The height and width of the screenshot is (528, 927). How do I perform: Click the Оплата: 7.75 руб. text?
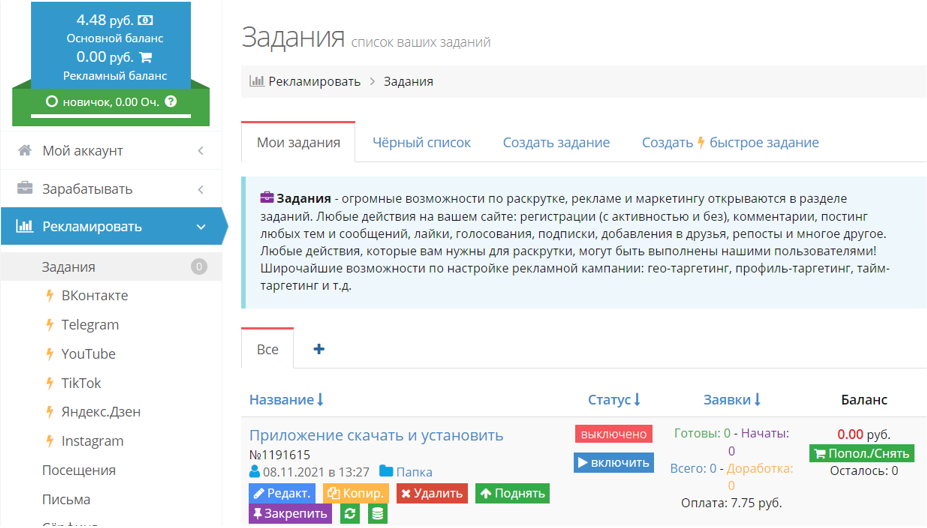click(731, 503)
